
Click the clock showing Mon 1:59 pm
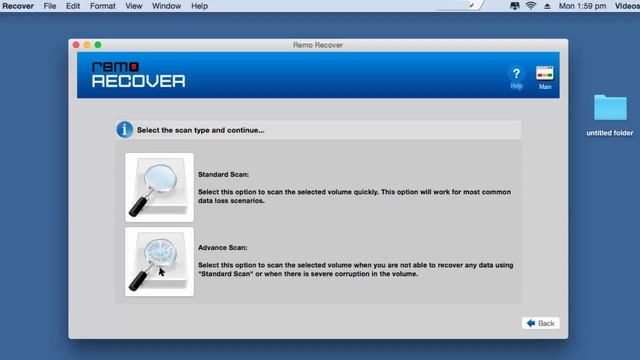pos(582,6)
